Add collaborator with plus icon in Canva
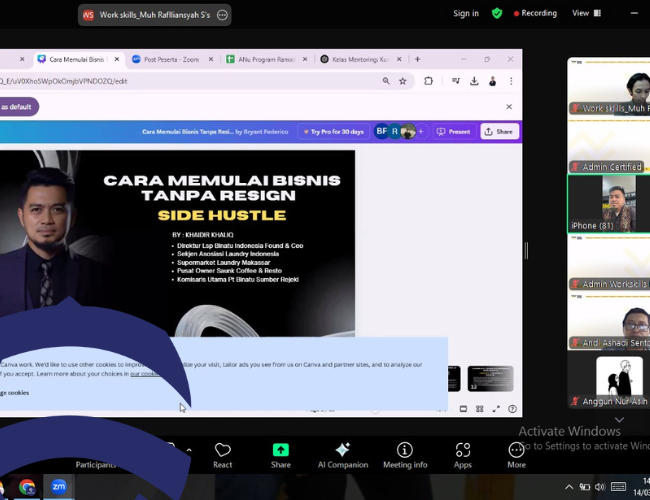 (421, 131)
